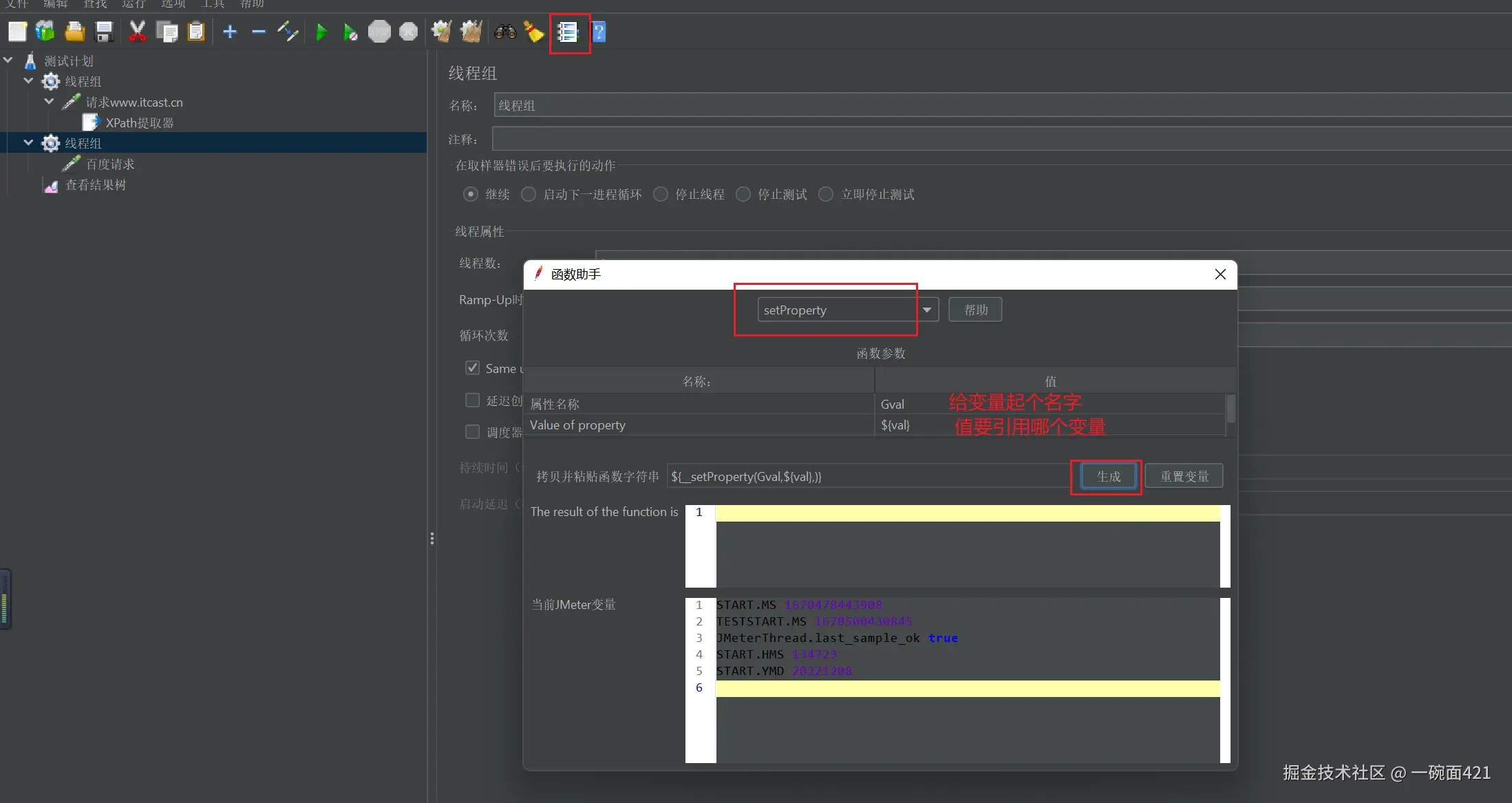This screenshot has width=1512, height=803.
Task: Open the 选项 menu
Action: point(173,4)
